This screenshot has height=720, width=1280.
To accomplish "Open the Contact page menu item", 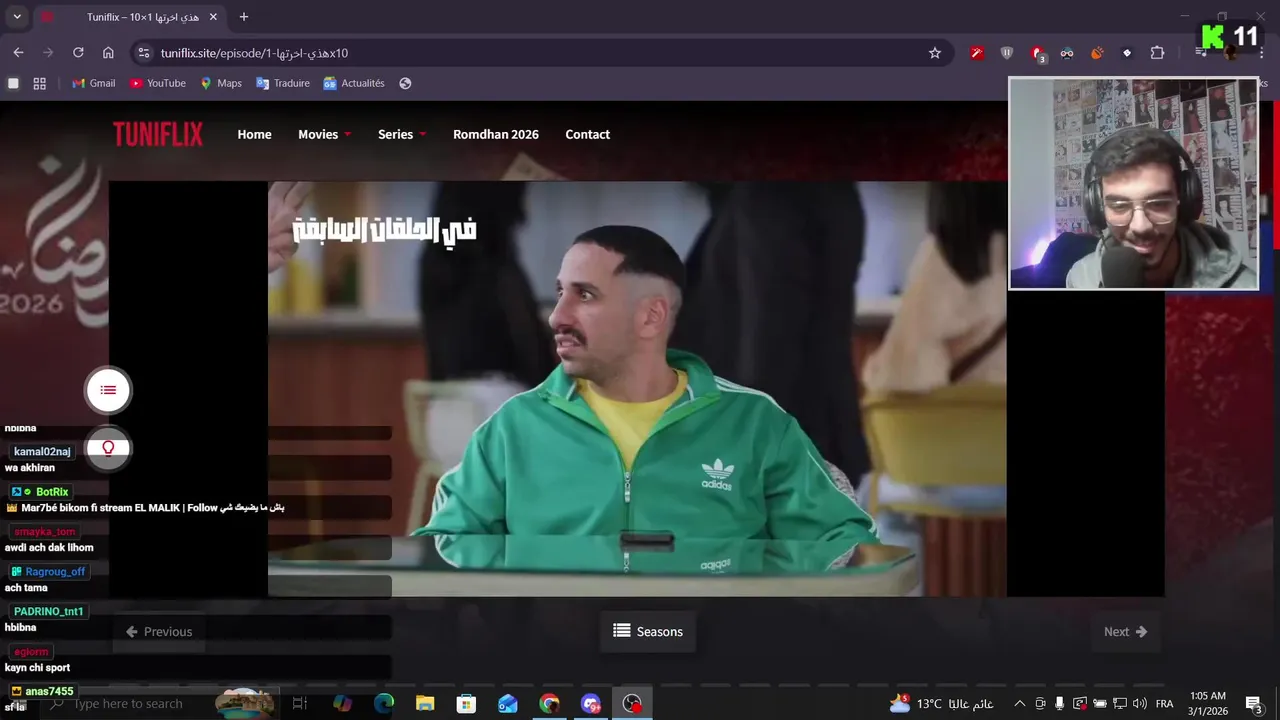I will (587, 134).
